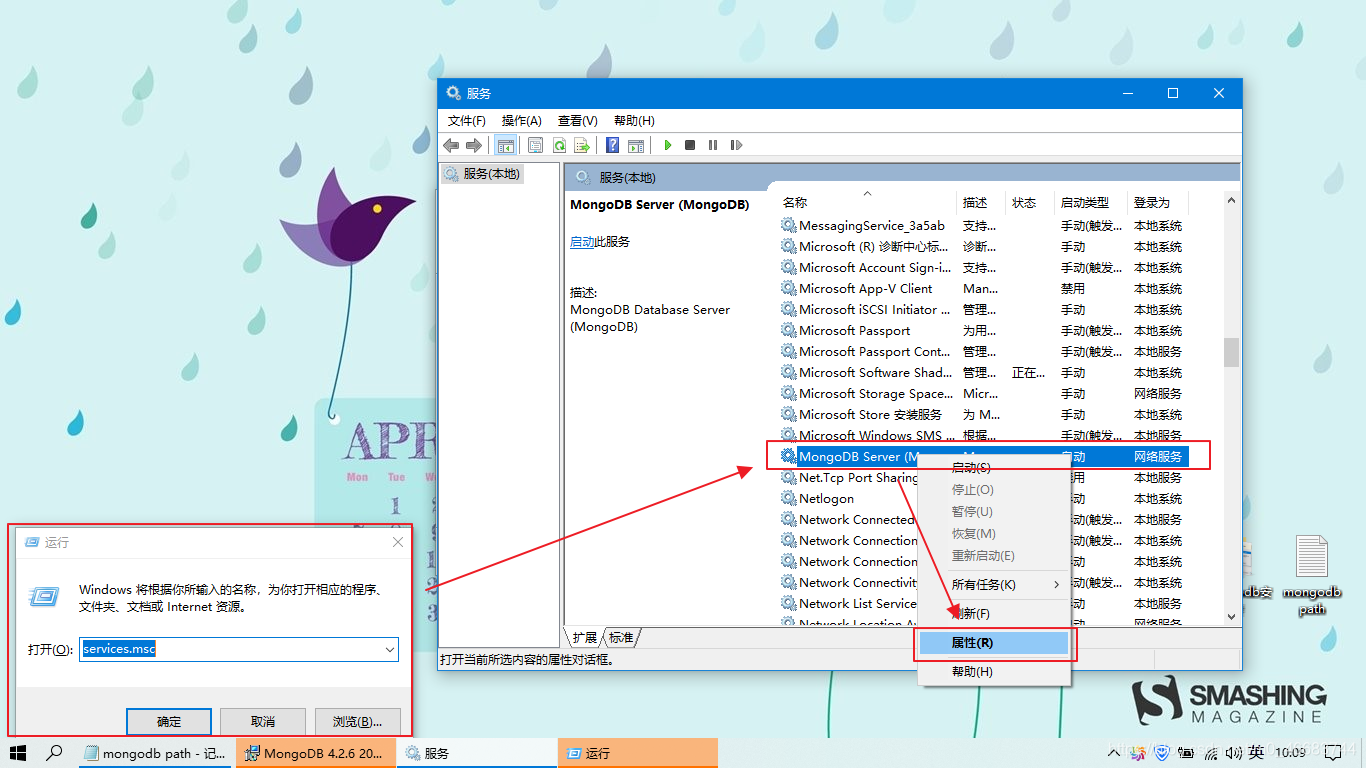Click 确定 in the Run dialog

pyautogui.click(x=169, y=721)
